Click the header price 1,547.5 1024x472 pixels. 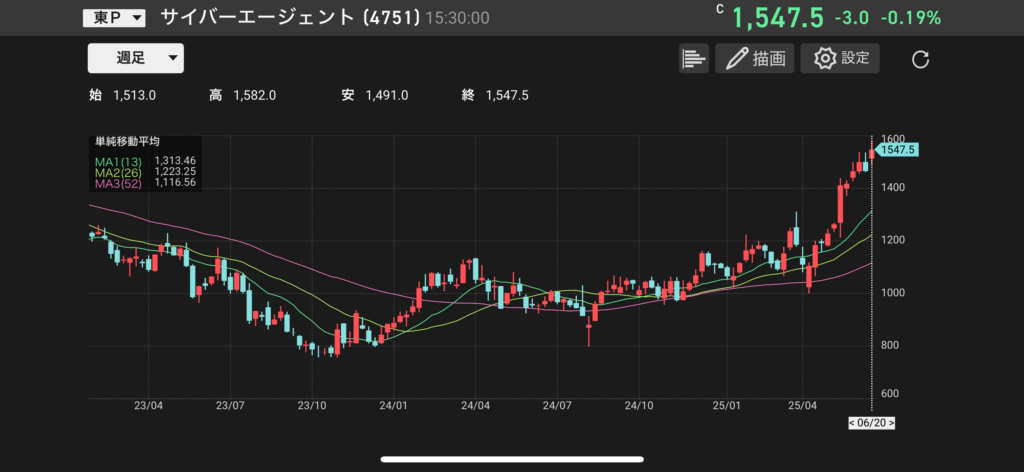coord(778,18)
